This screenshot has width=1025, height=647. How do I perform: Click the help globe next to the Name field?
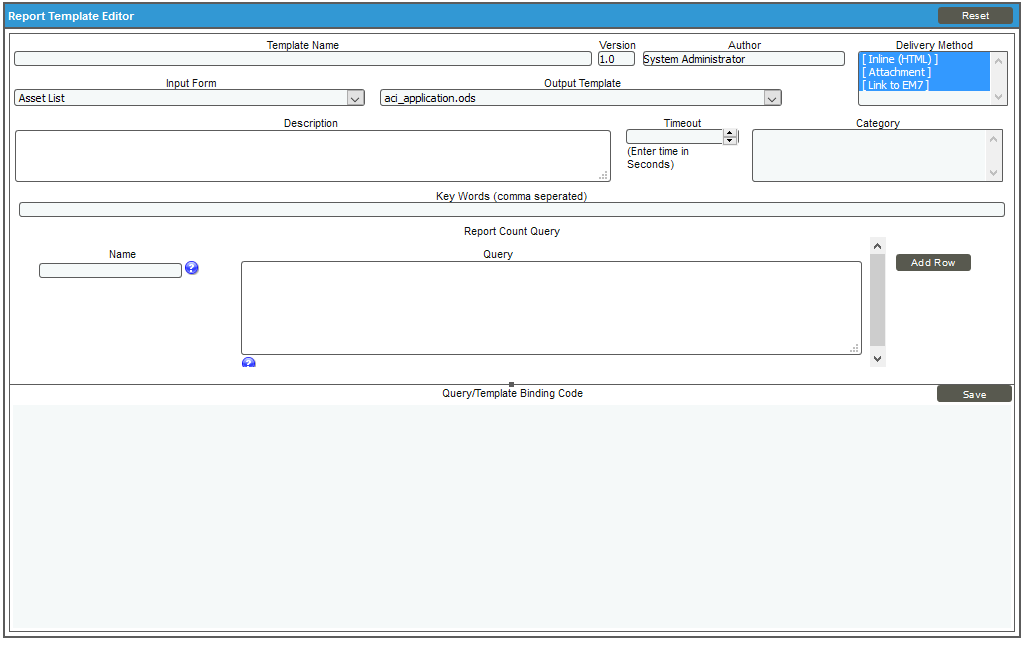[x=191, y=268]
